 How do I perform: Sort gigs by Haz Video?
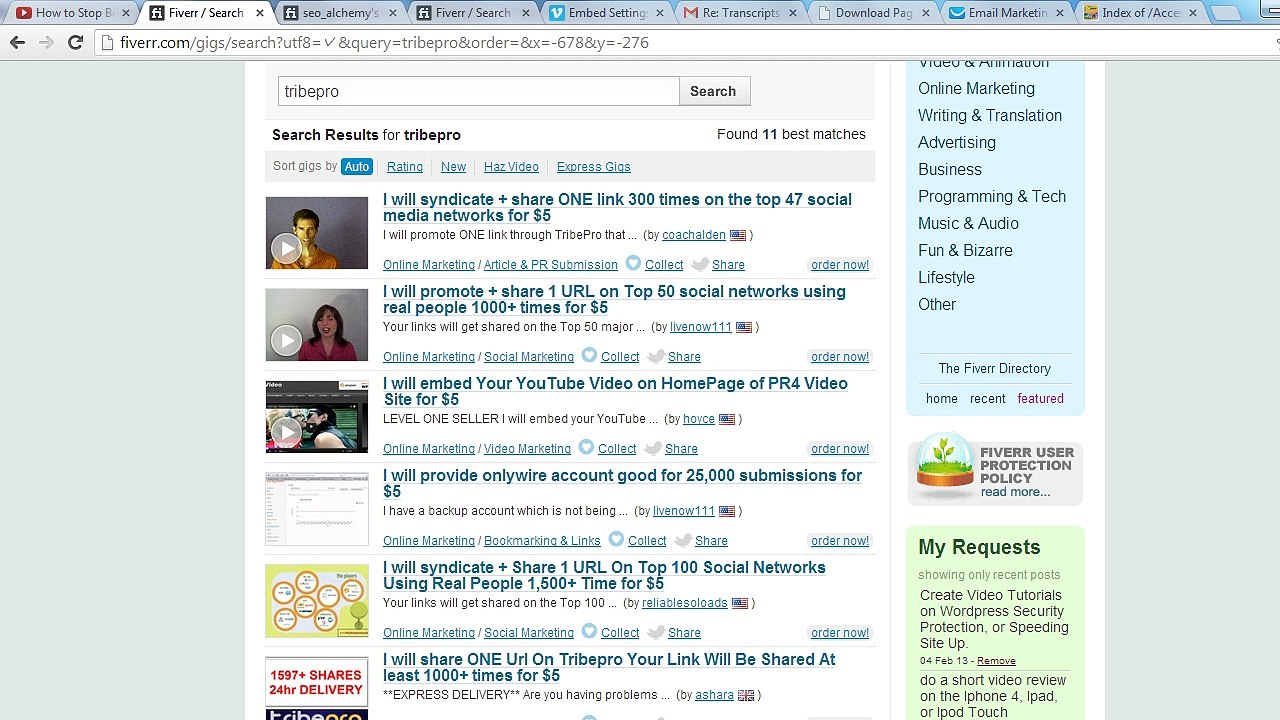511,167
